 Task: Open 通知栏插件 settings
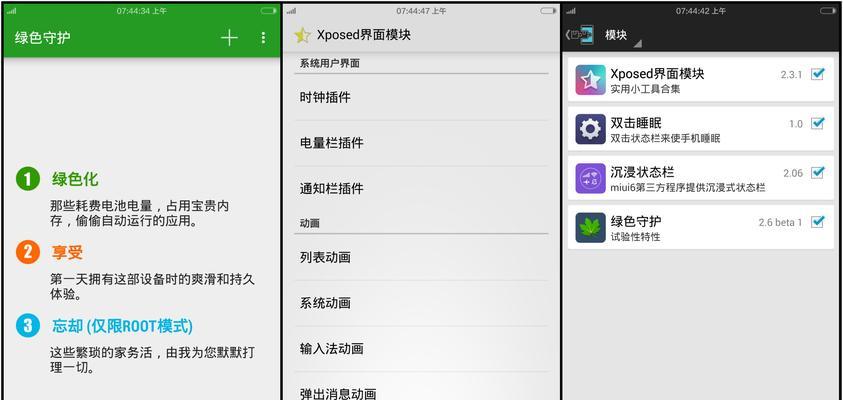tap(422, 189)
